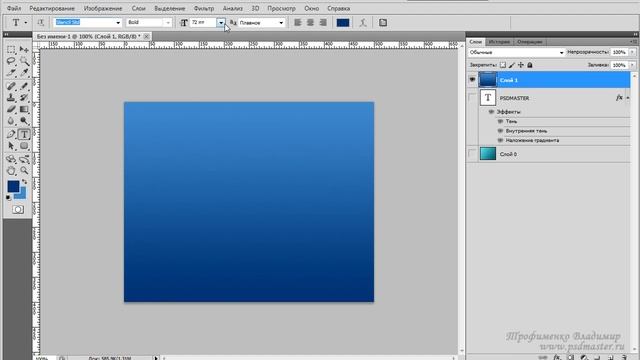Switch to the История tab
This screenshot has height=360, width=640.
click(x=499, y=42)
